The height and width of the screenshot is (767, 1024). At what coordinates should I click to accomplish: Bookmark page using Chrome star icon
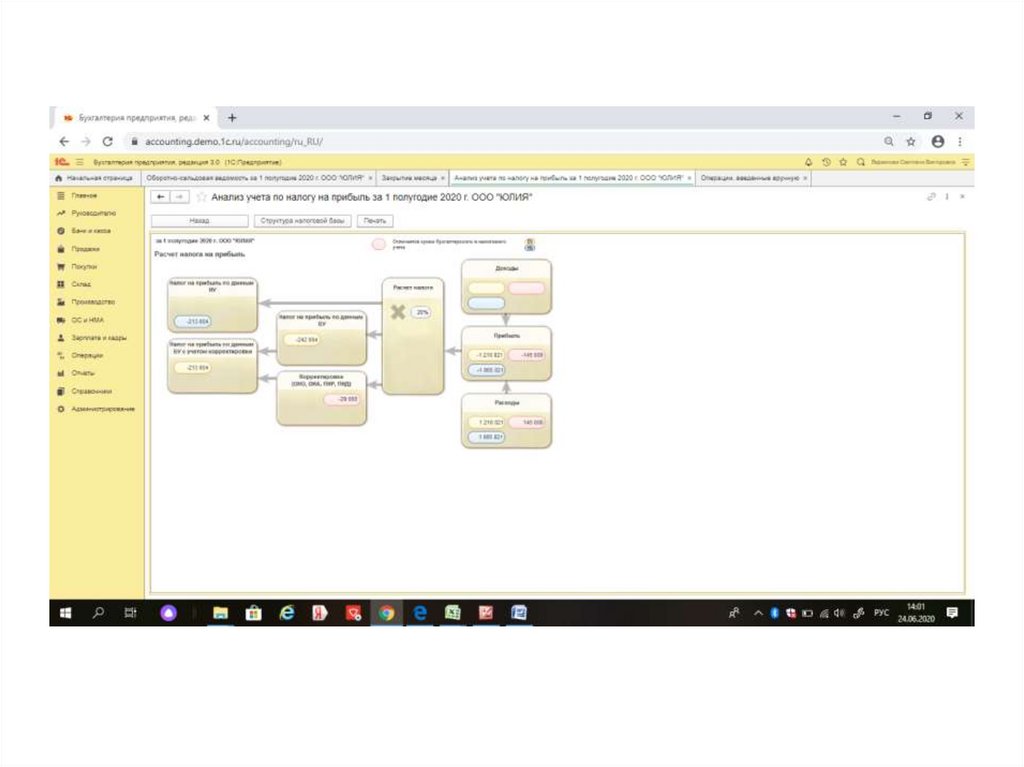[x=911, y=142]
